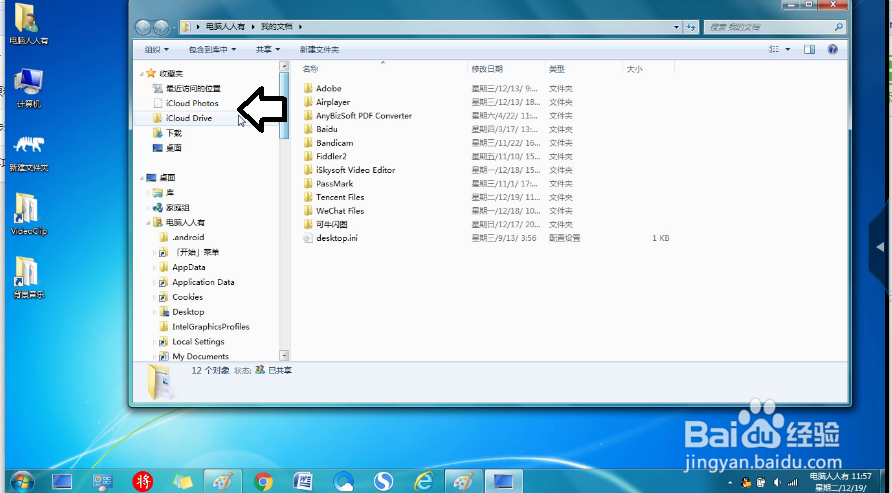Screen dimensions: 892x493
Task: Click the navigation pane scroll down arrow
Action: pos(284,356)
